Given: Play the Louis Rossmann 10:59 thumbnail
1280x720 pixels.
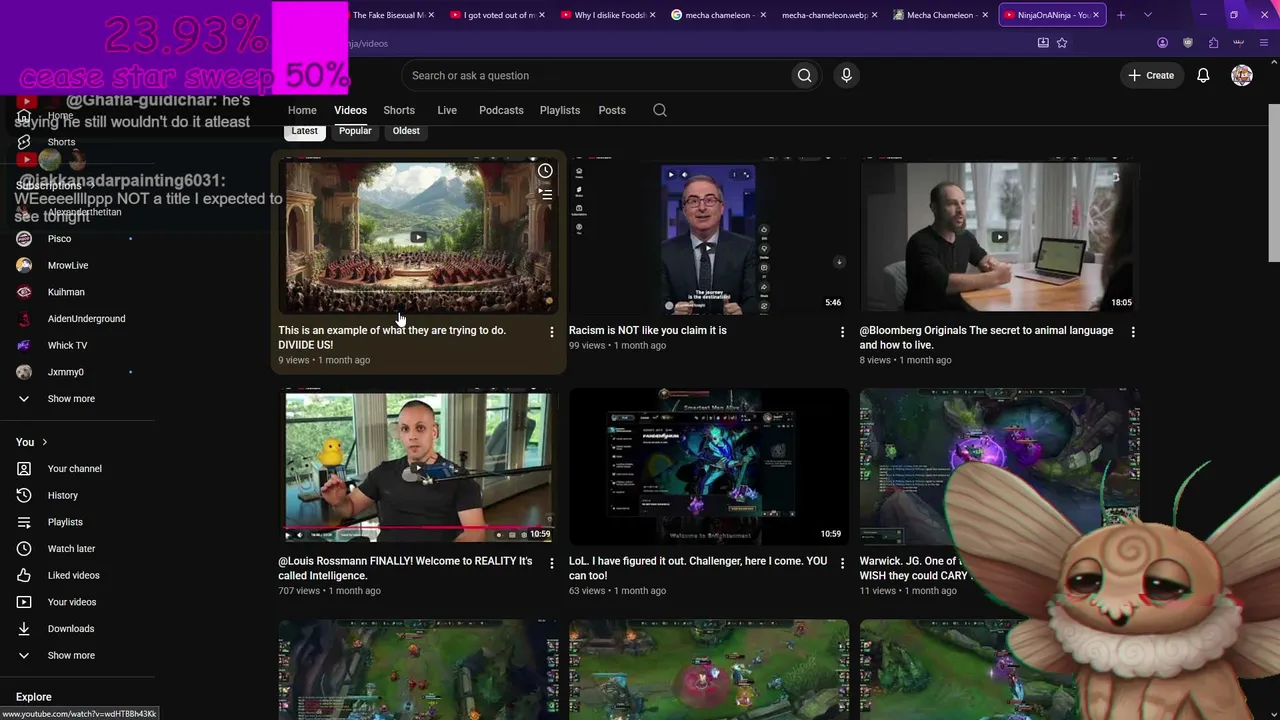Looking at the screenshot, I should (418, 467).
